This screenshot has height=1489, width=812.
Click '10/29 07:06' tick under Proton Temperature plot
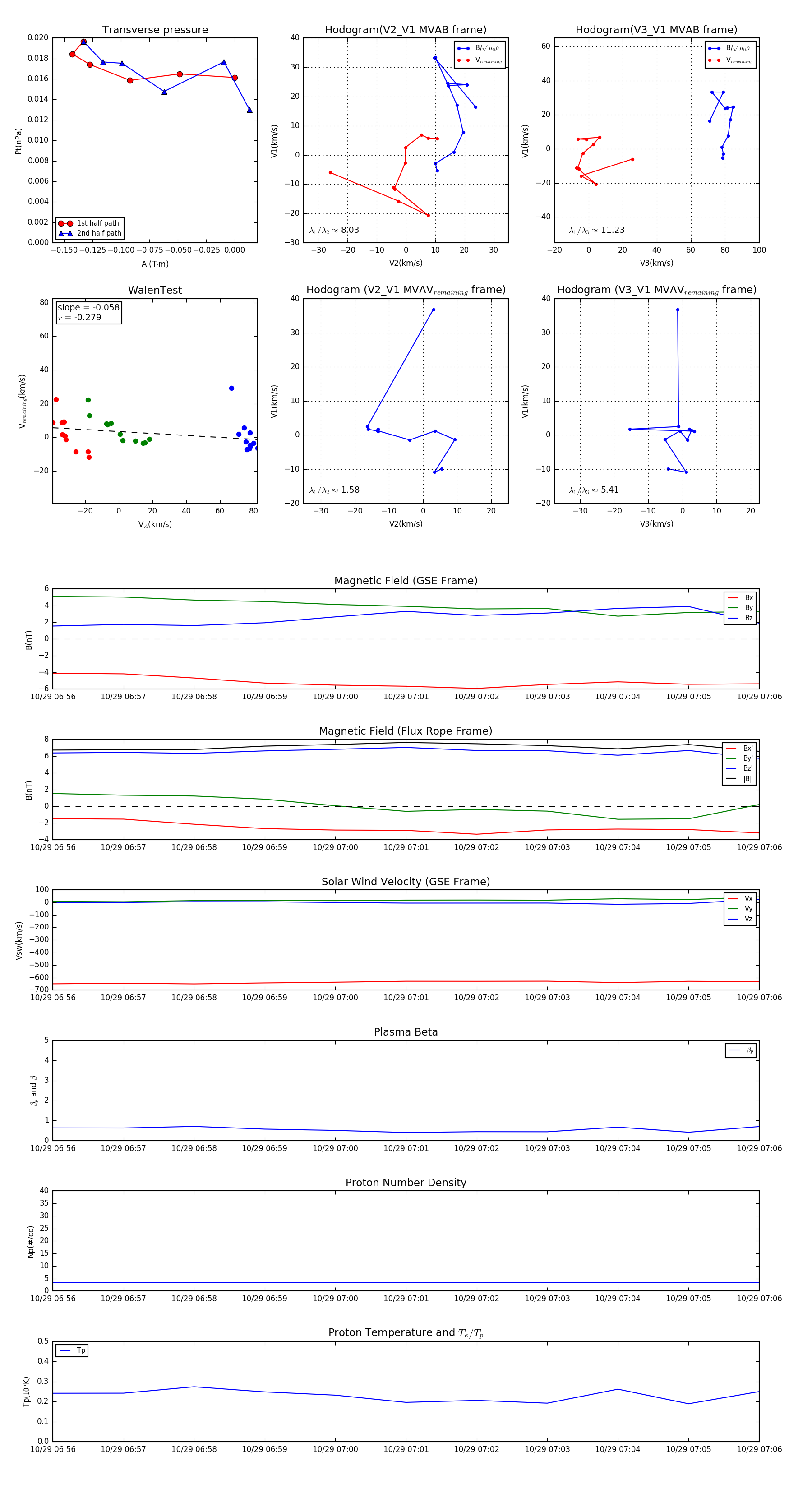pos(759,1450)
